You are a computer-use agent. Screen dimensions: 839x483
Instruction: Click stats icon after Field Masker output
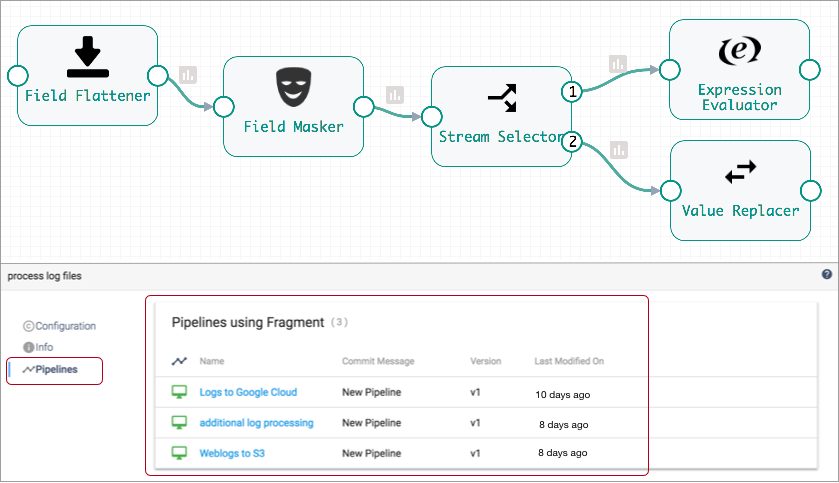pyautogui.click(x=395, y=95)
